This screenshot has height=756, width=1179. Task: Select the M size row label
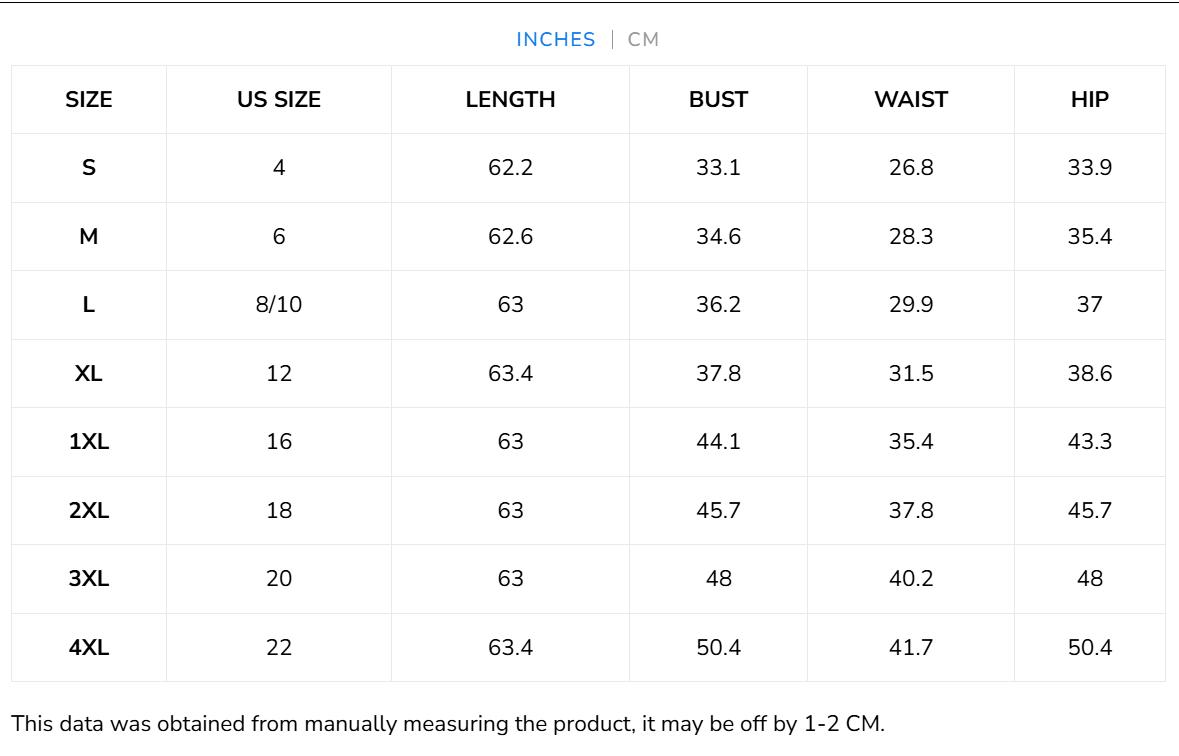89,237
